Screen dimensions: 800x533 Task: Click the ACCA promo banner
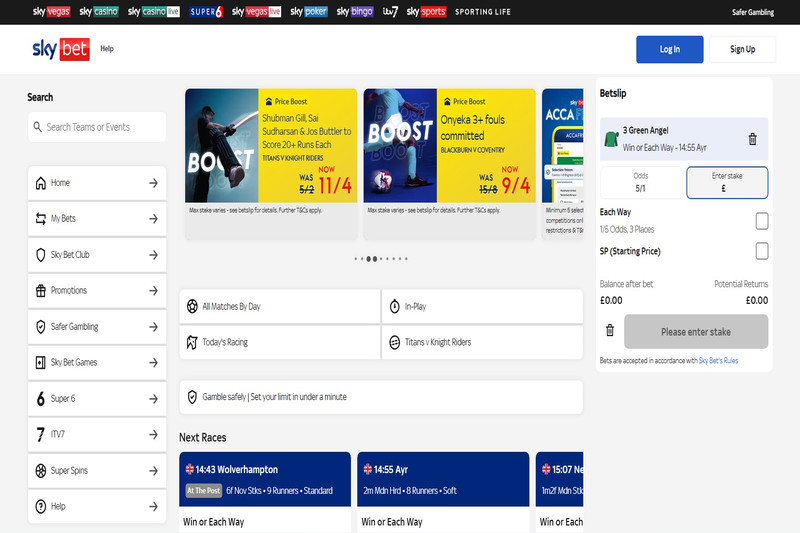(x=563, y=163)
